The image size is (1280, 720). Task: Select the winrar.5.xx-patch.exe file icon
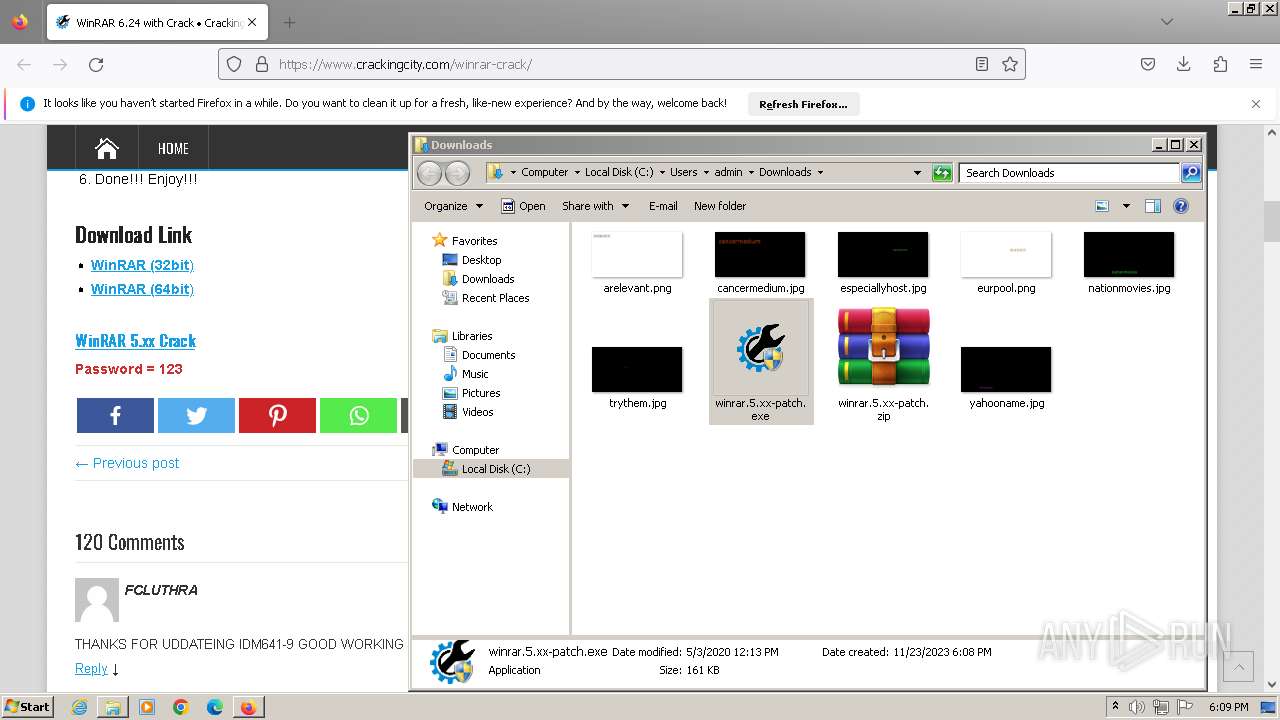pyautogui.click(x=760, y=348)
